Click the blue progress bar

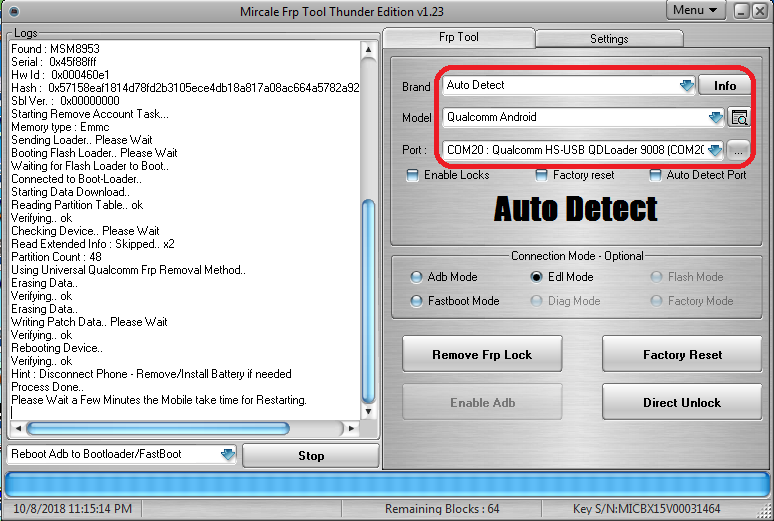pyautogui.click(x=387, y=484)
